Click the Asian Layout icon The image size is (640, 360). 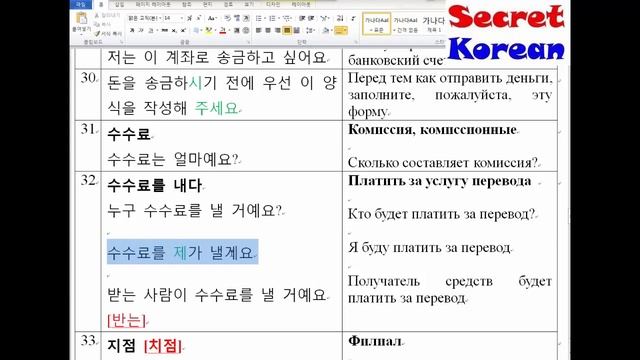[324, 18]
